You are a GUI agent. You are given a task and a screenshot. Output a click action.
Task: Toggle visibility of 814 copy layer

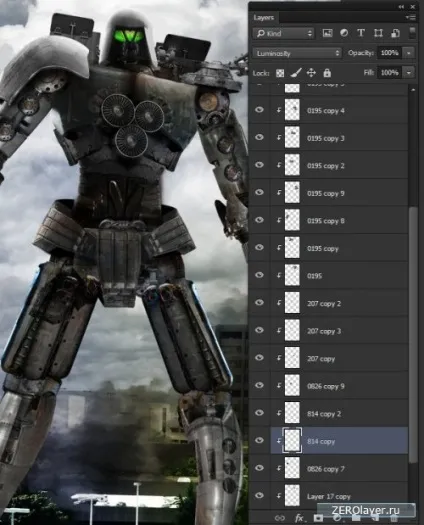click(259, 440)
